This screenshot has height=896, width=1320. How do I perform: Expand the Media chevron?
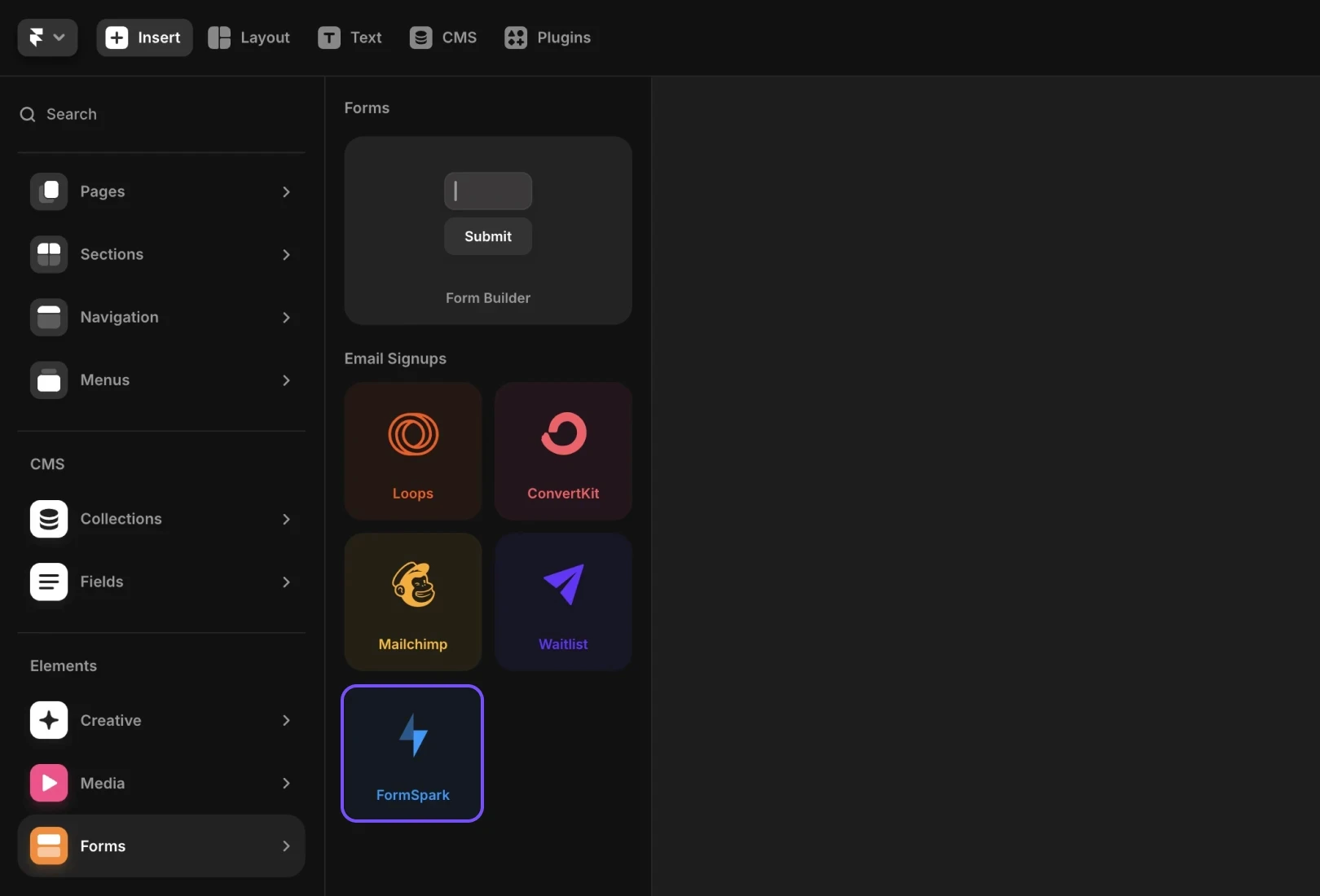[x=286, y=783]
